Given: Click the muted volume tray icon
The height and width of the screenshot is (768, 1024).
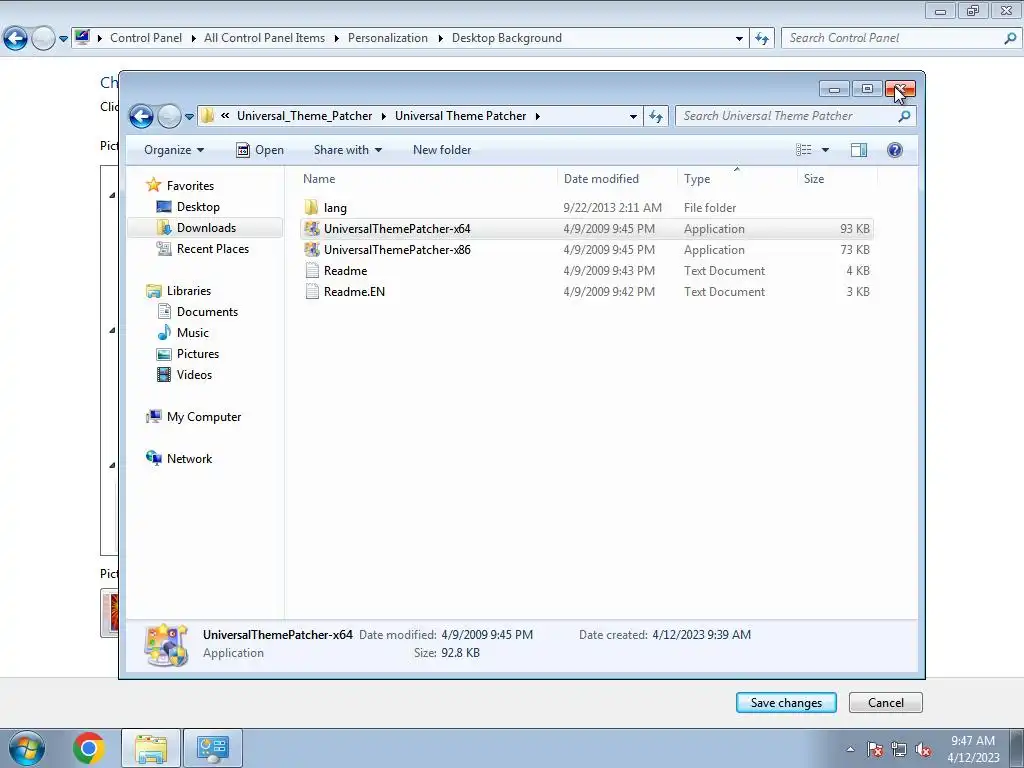Looking at the screenshot, I should click(x=923, y=749).
